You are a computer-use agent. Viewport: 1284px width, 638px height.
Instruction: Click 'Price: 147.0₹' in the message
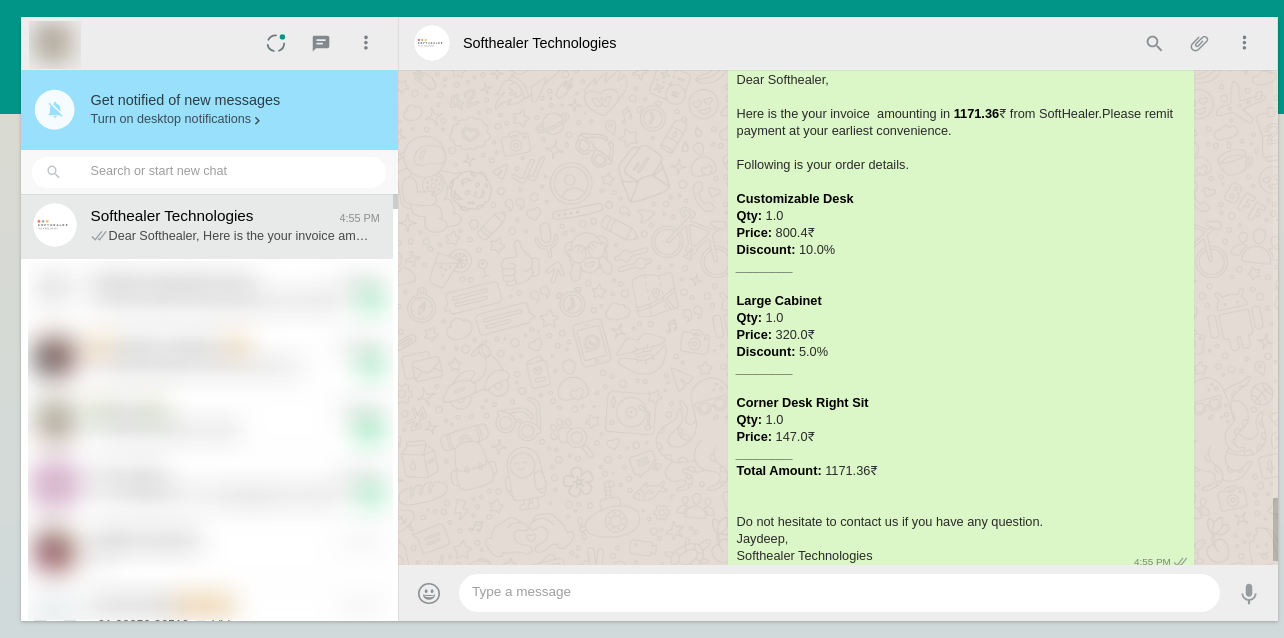coord(775,437)
